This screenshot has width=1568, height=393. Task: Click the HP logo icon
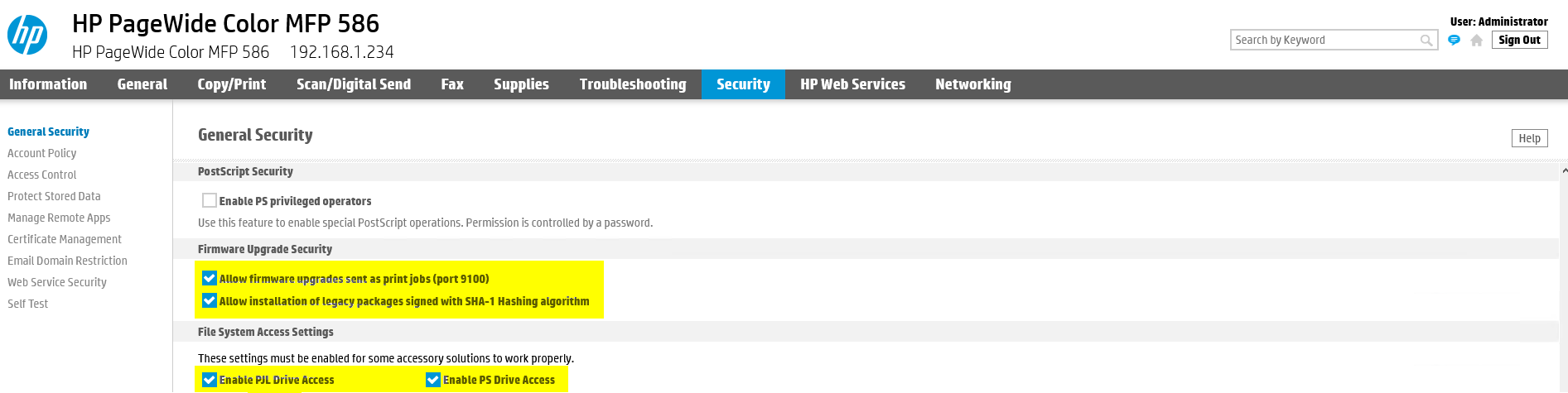[27, 36]
